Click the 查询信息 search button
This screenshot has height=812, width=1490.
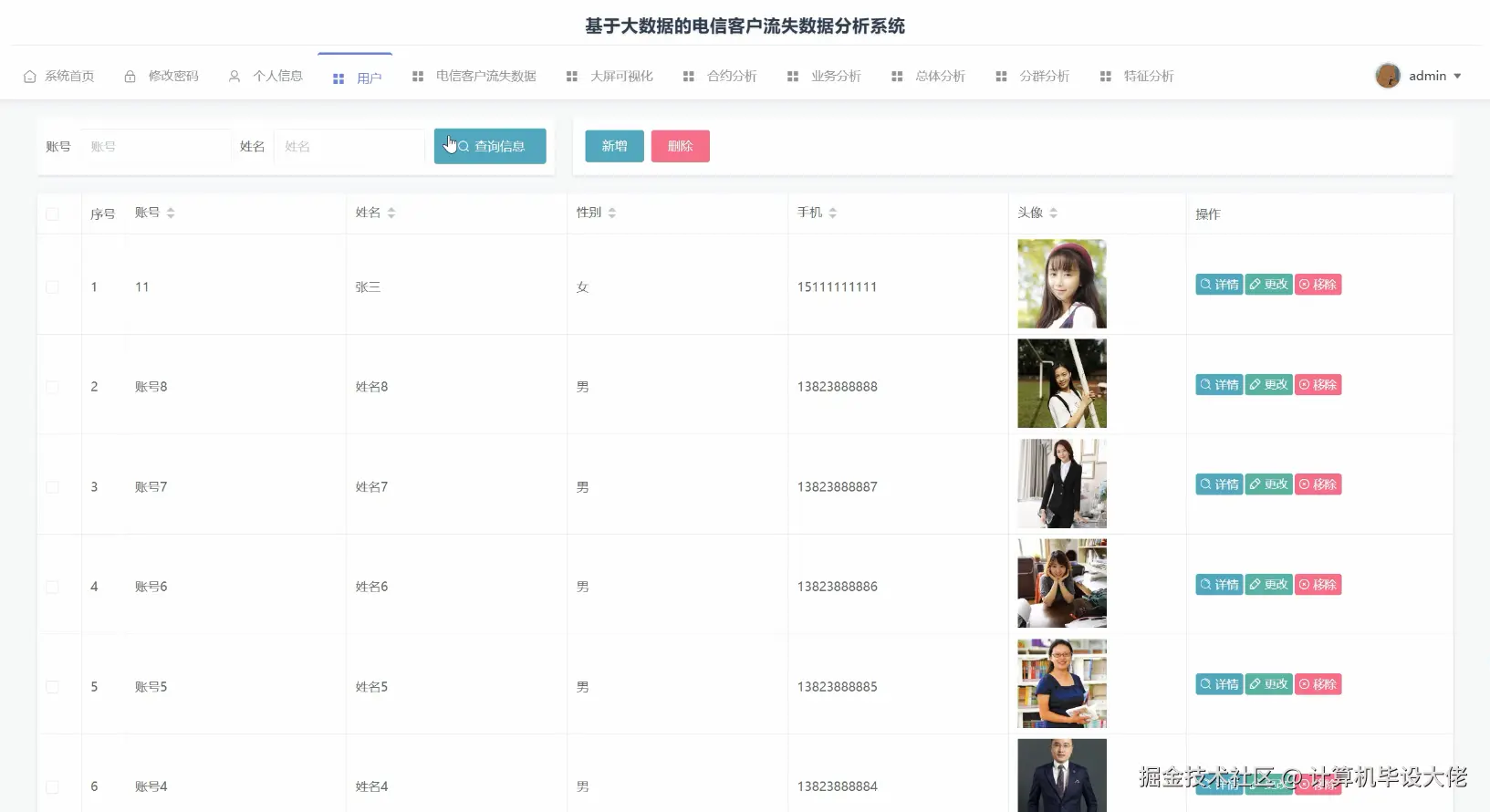coord(490,146)
